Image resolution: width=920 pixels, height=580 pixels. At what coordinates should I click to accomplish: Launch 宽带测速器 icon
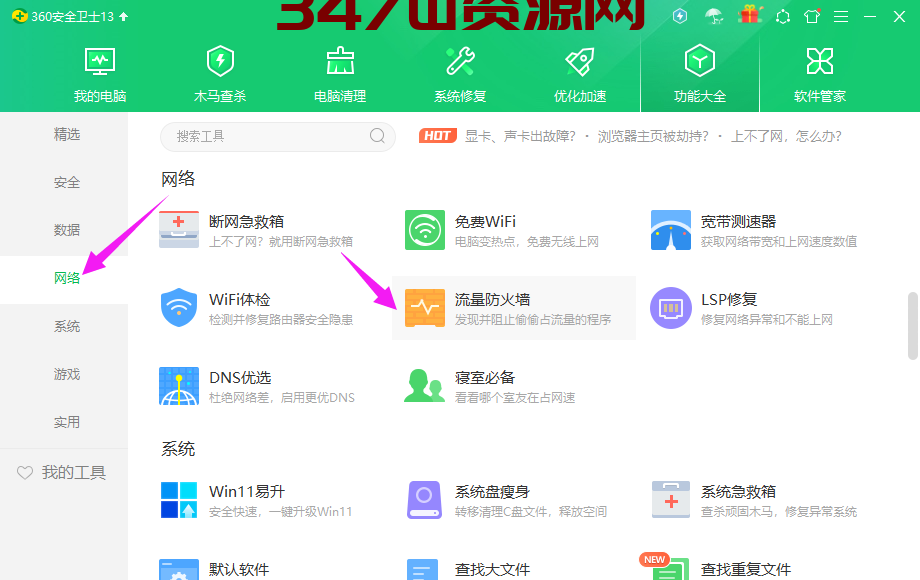click(671, 230)
